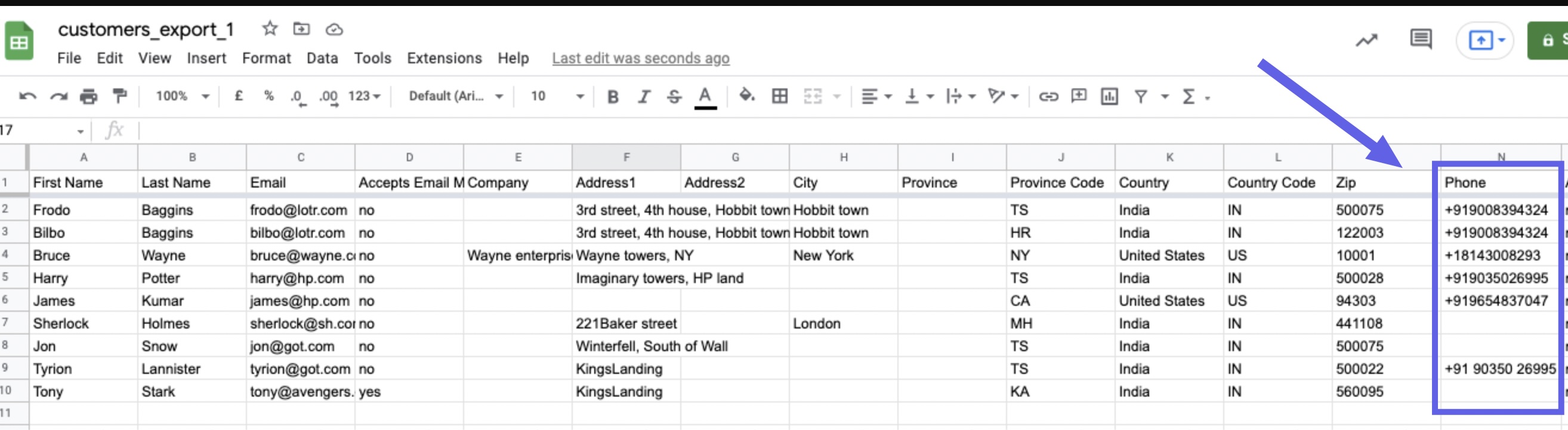This screenshot has width=1568, height=430.
Task: Check cloud save status icon
Action: coord(334,29)
